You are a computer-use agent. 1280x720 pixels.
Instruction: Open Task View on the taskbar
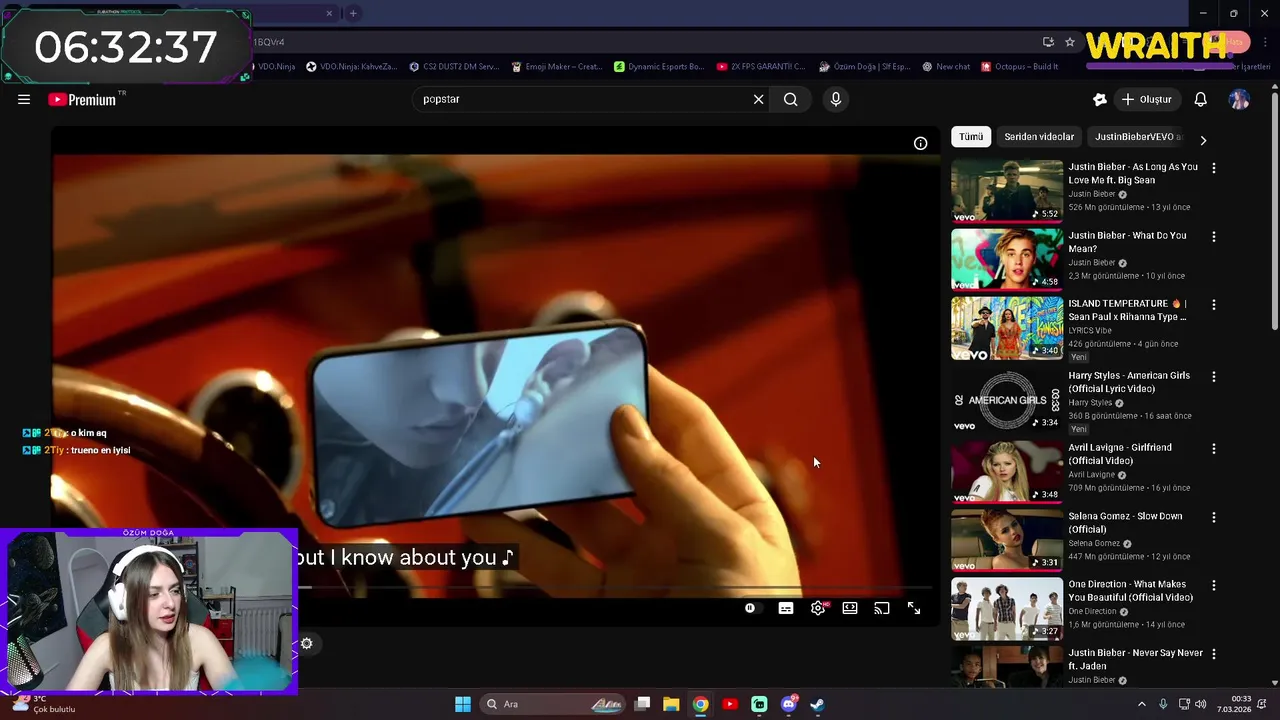pos(643,704)
